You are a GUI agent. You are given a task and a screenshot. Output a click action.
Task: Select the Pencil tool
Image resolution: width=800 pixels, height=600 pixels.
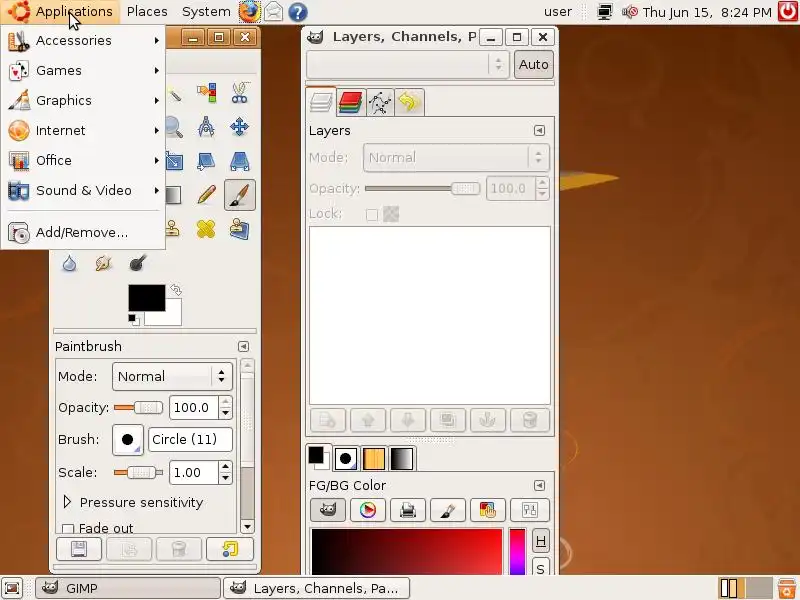pos(206,195)
